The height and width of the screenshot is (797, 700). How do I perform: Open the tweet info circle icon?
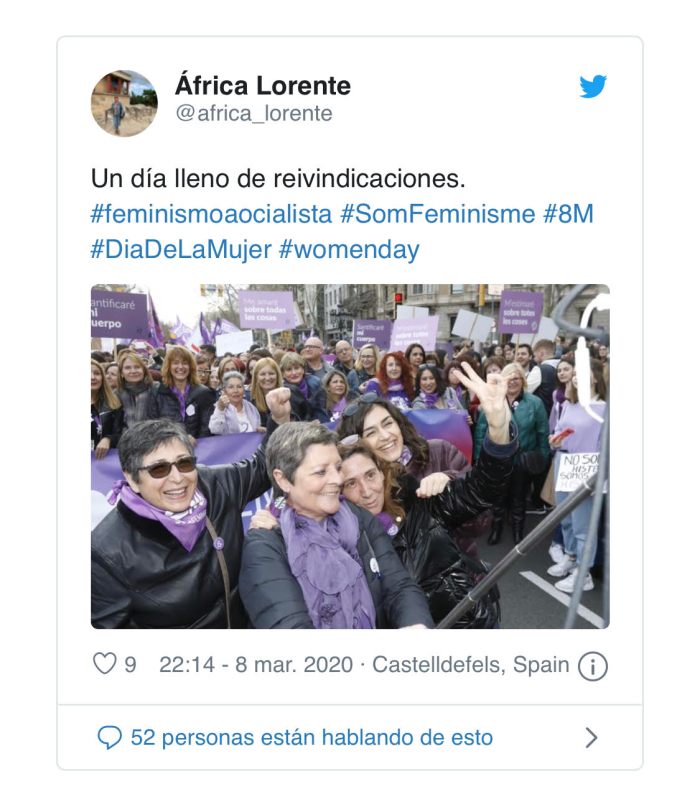[x=592, y=666]
